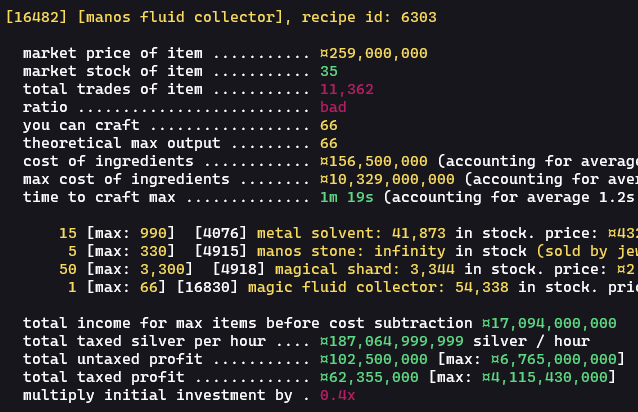
Task: Click '[max: ¤4,115,430,000]' taxed max
Action: (522, 377)
